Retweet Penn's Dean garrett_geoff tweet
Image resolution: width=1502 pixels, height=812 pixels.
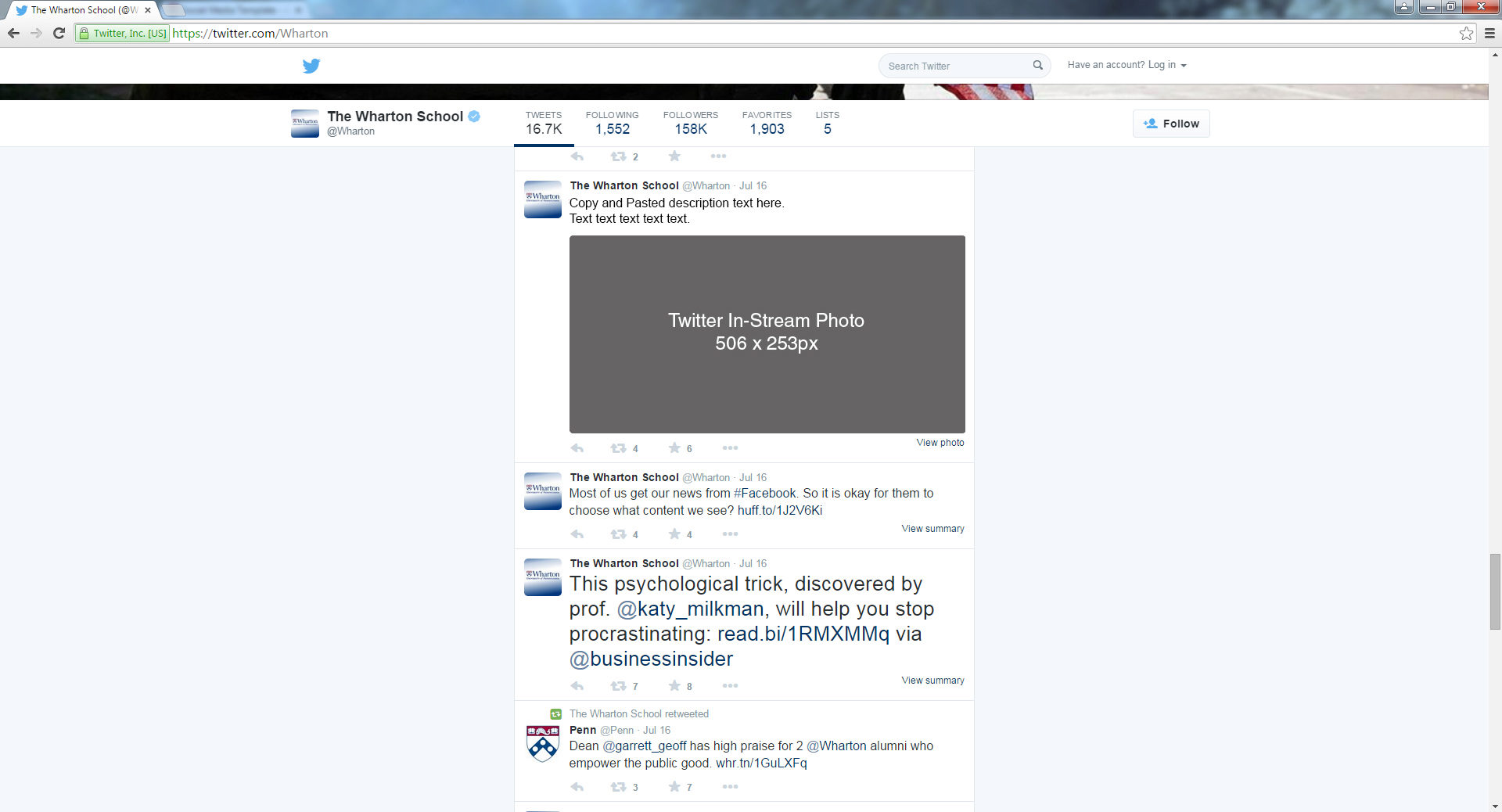click(618, 787)
